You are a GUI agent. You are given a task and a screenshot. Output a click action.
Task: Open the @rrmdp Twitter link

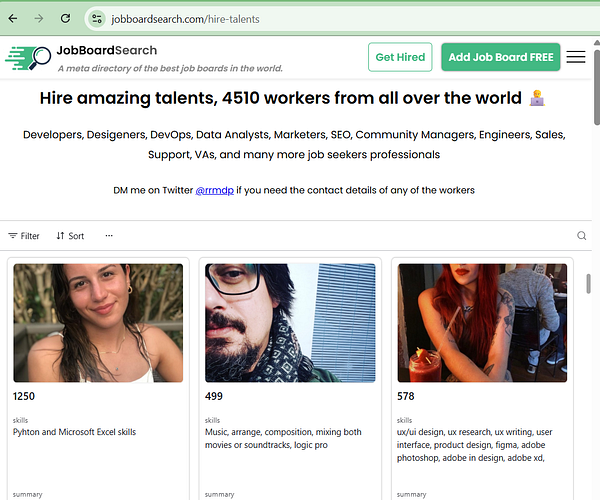click(214, 190)
